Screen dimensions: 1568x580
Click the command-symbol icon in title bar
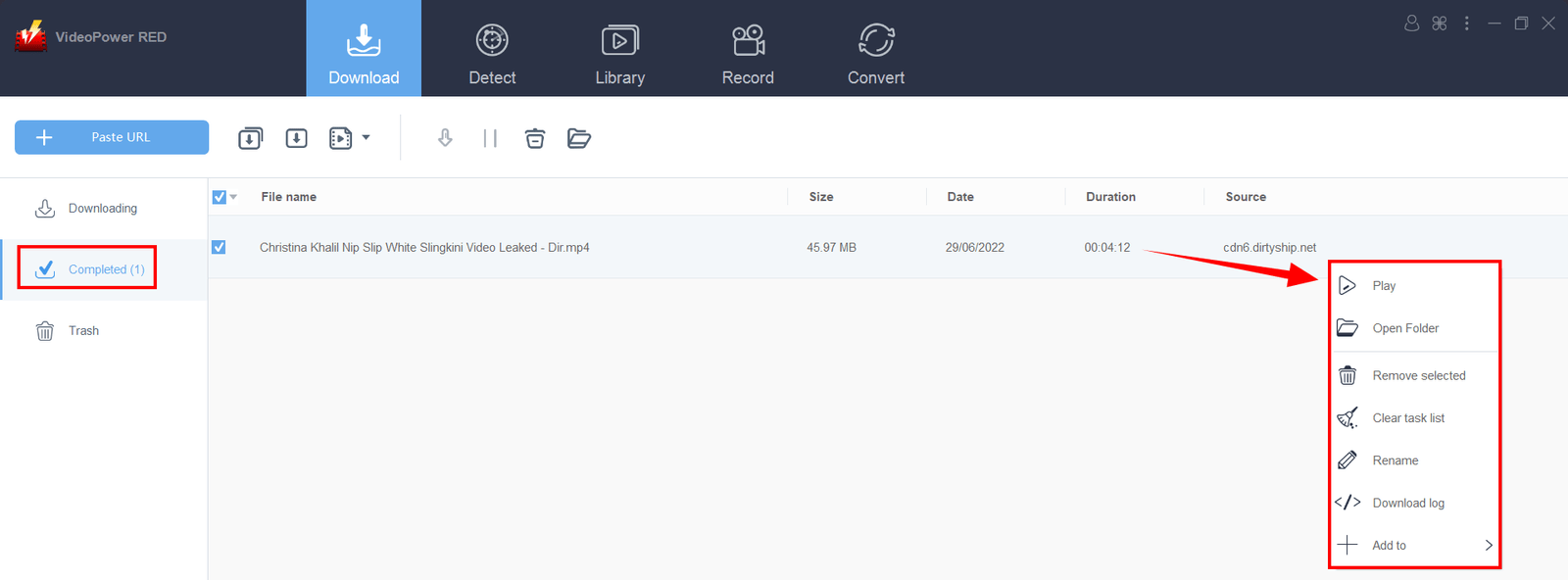(x=1440, y=23)
